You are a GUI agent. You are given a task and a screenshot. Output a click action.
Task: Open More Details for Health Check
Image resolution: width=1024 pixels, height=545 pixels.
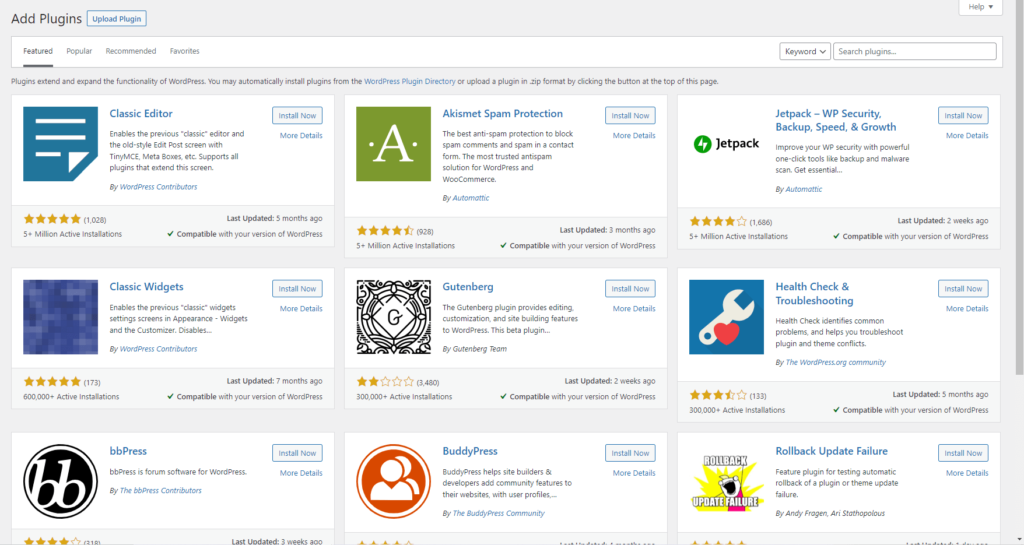click(967, 309)
